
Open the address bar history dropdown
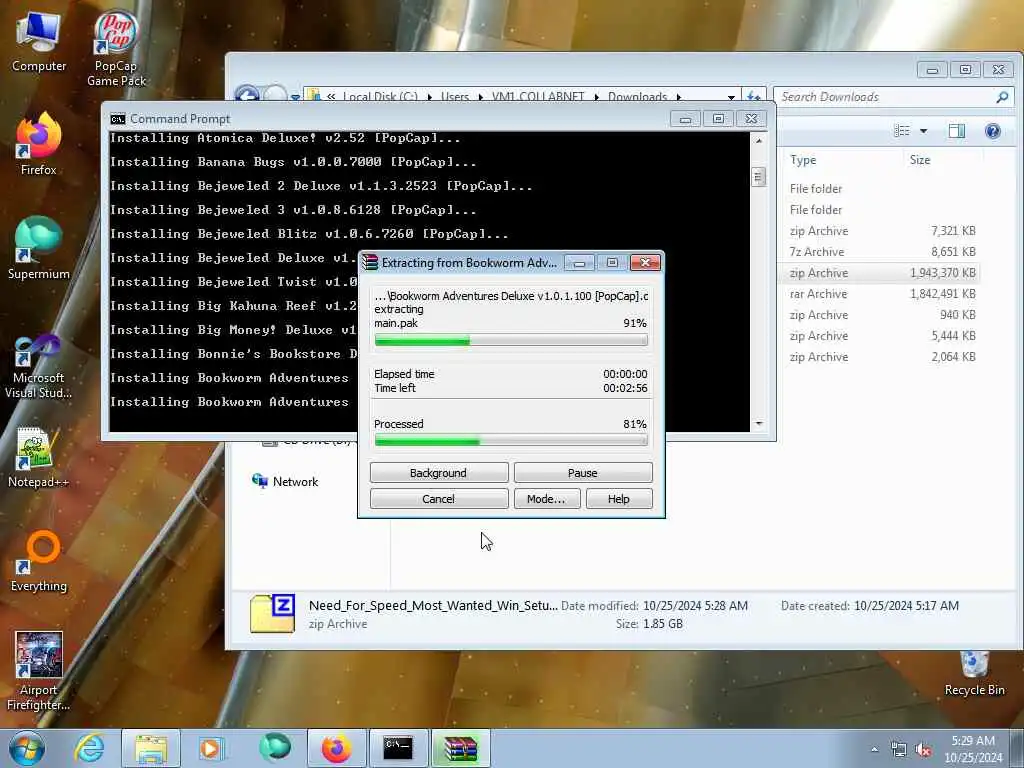coord(731,97)
